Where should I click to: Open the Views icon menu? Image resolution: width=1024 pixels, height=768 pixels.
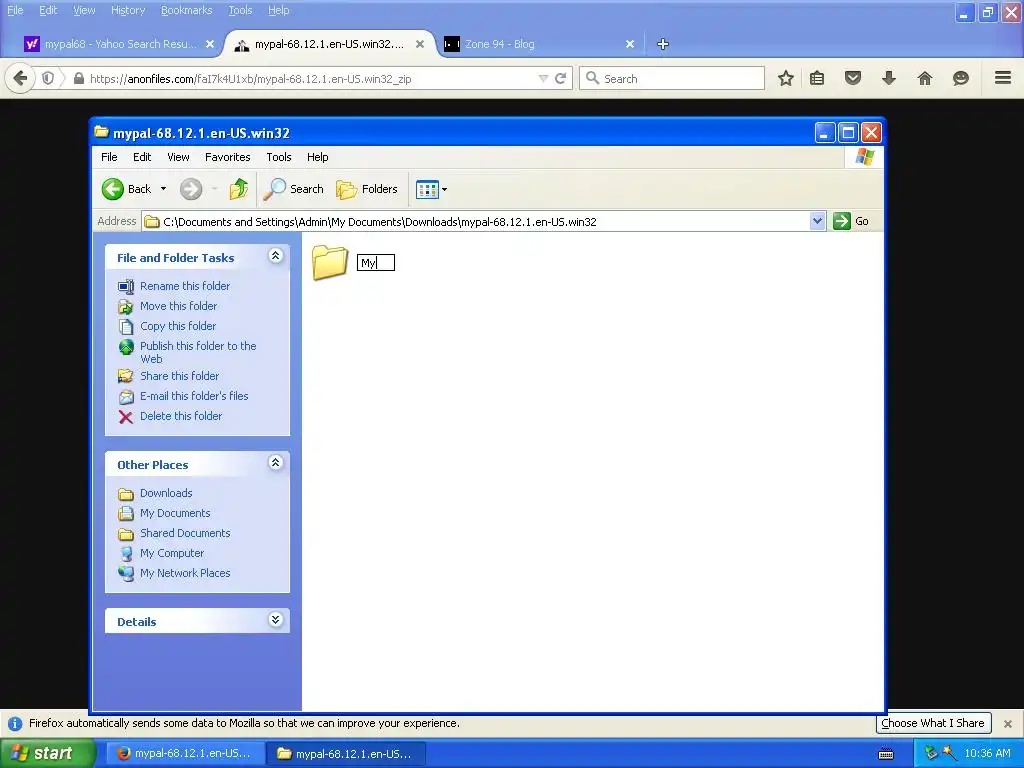431,189
